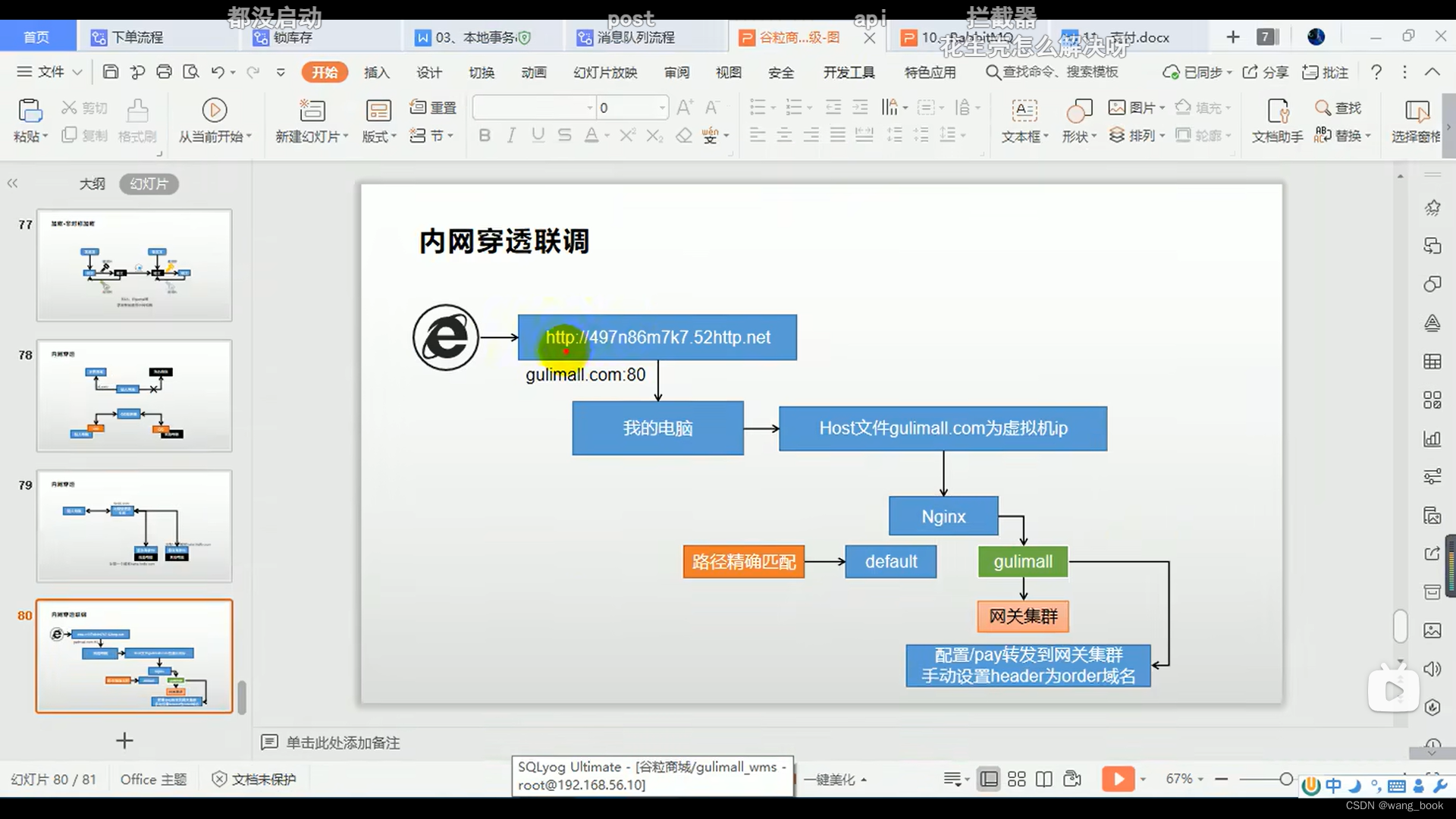Open the Design (设计) ribbon tab
This screenshot has height=819, width=1456.
click(429, 72)
